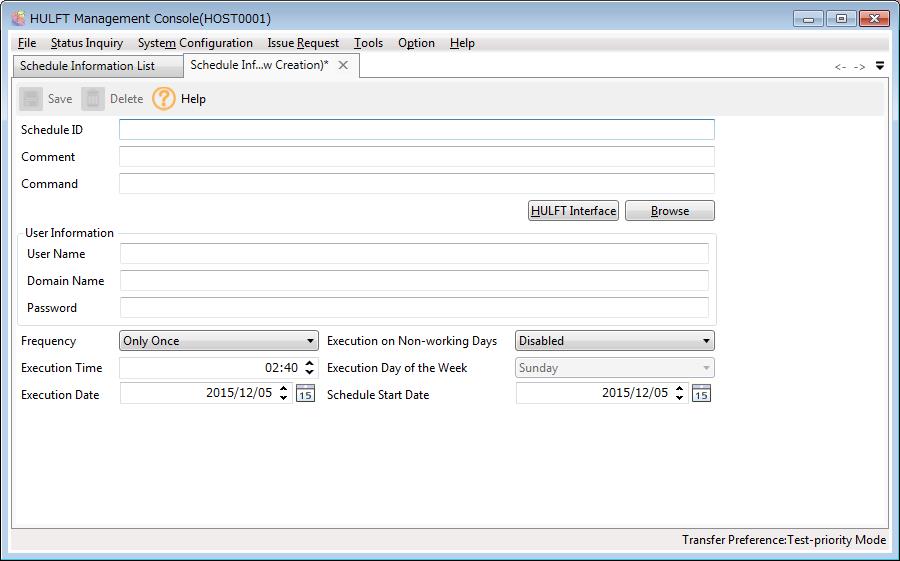Increase Schedule Start Date with up arrow

[x=680, y=388]
